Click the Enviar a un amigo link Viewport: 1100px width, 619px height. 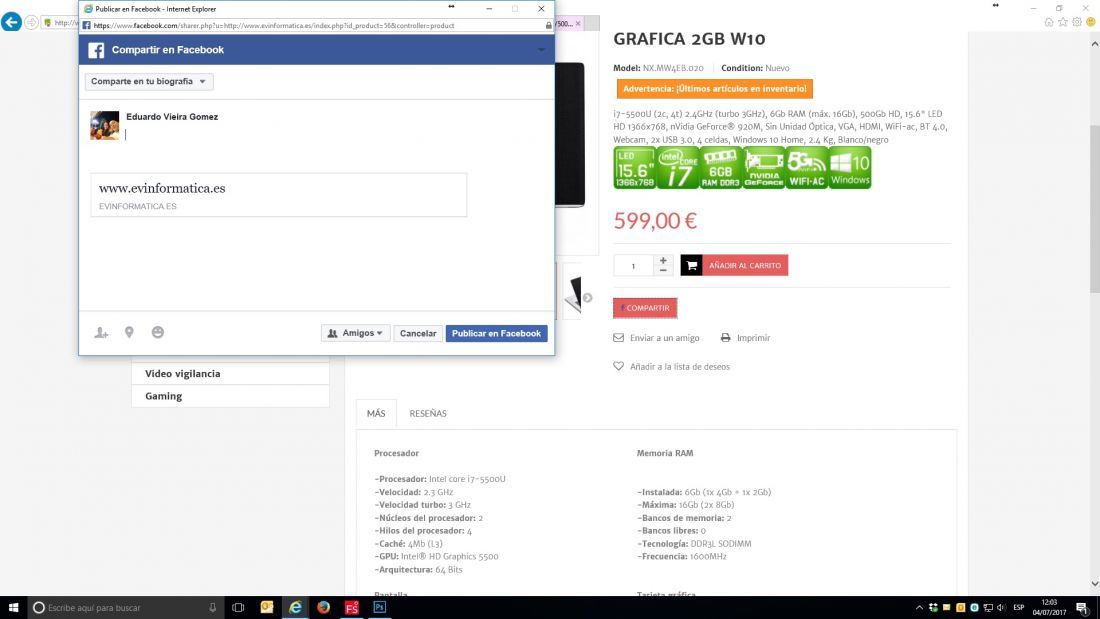tap(664, 338)
